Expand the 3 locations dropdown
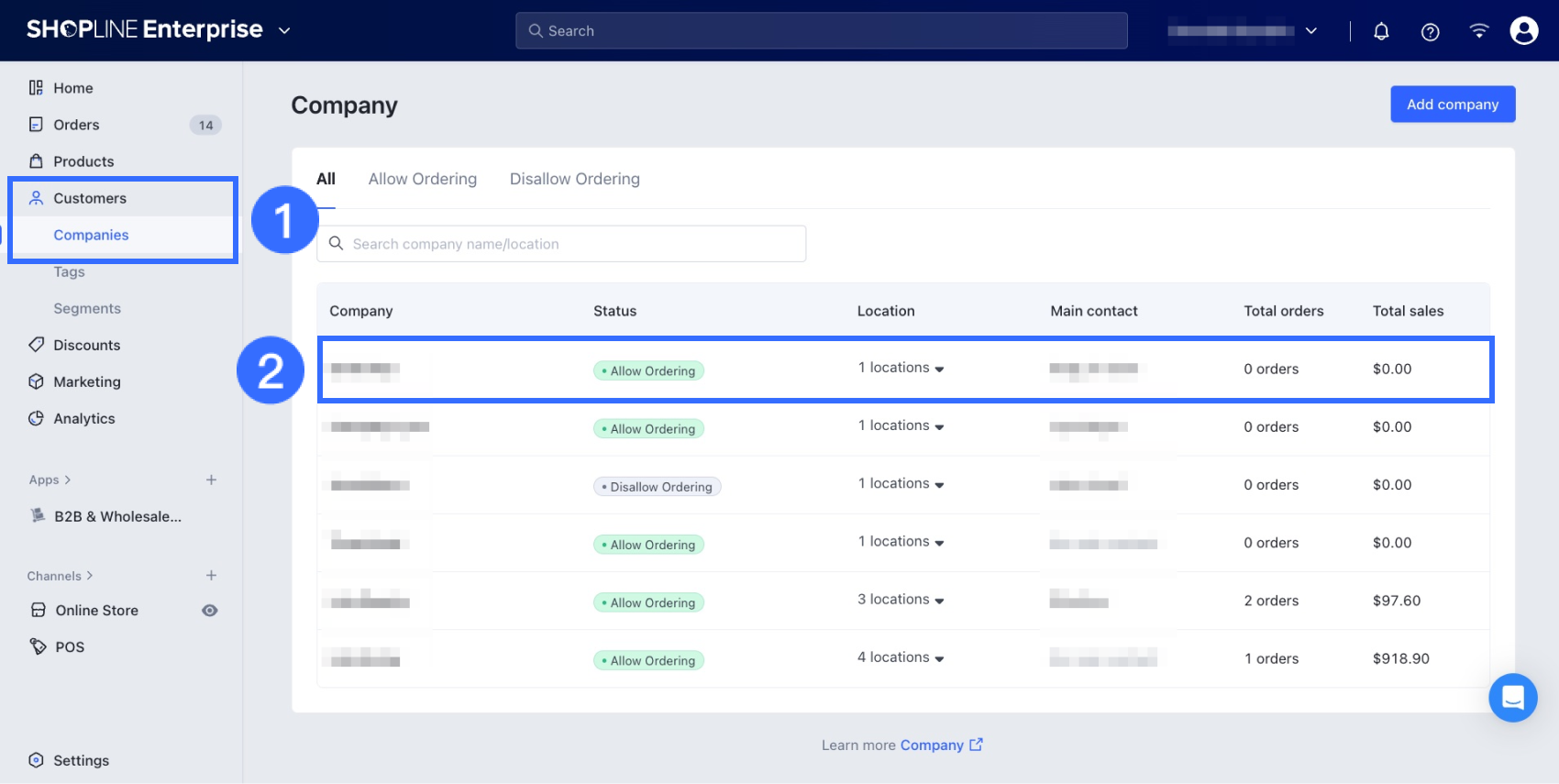 point(901,600)
